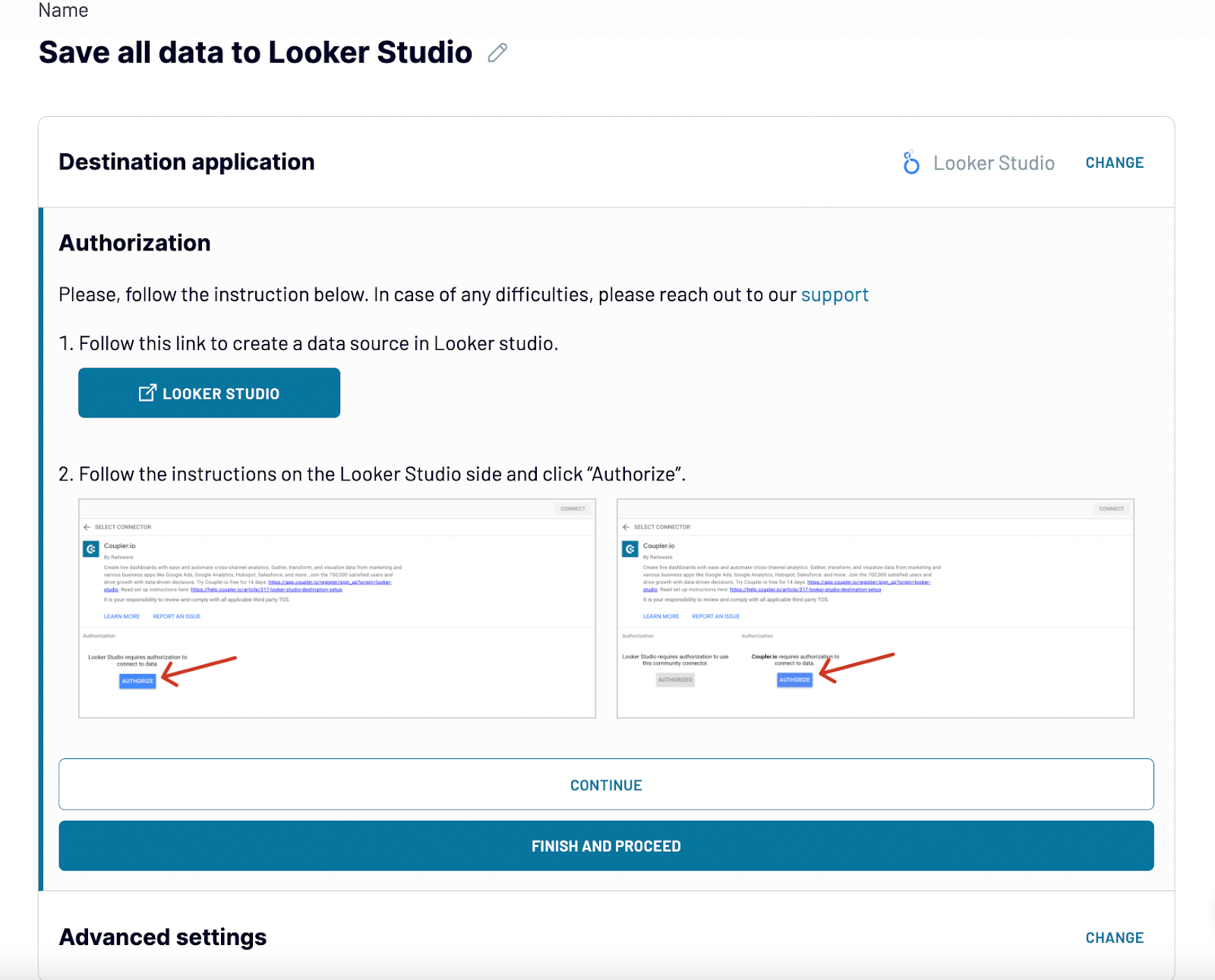The width and height of the screenshot is (1215, 980).
Task: Open the LEARN MORE link
Action: [121, 616]
